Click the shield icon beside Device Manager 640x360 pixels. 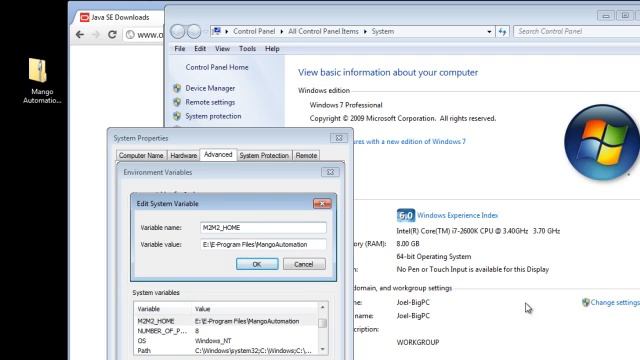(x=177, y=88)
